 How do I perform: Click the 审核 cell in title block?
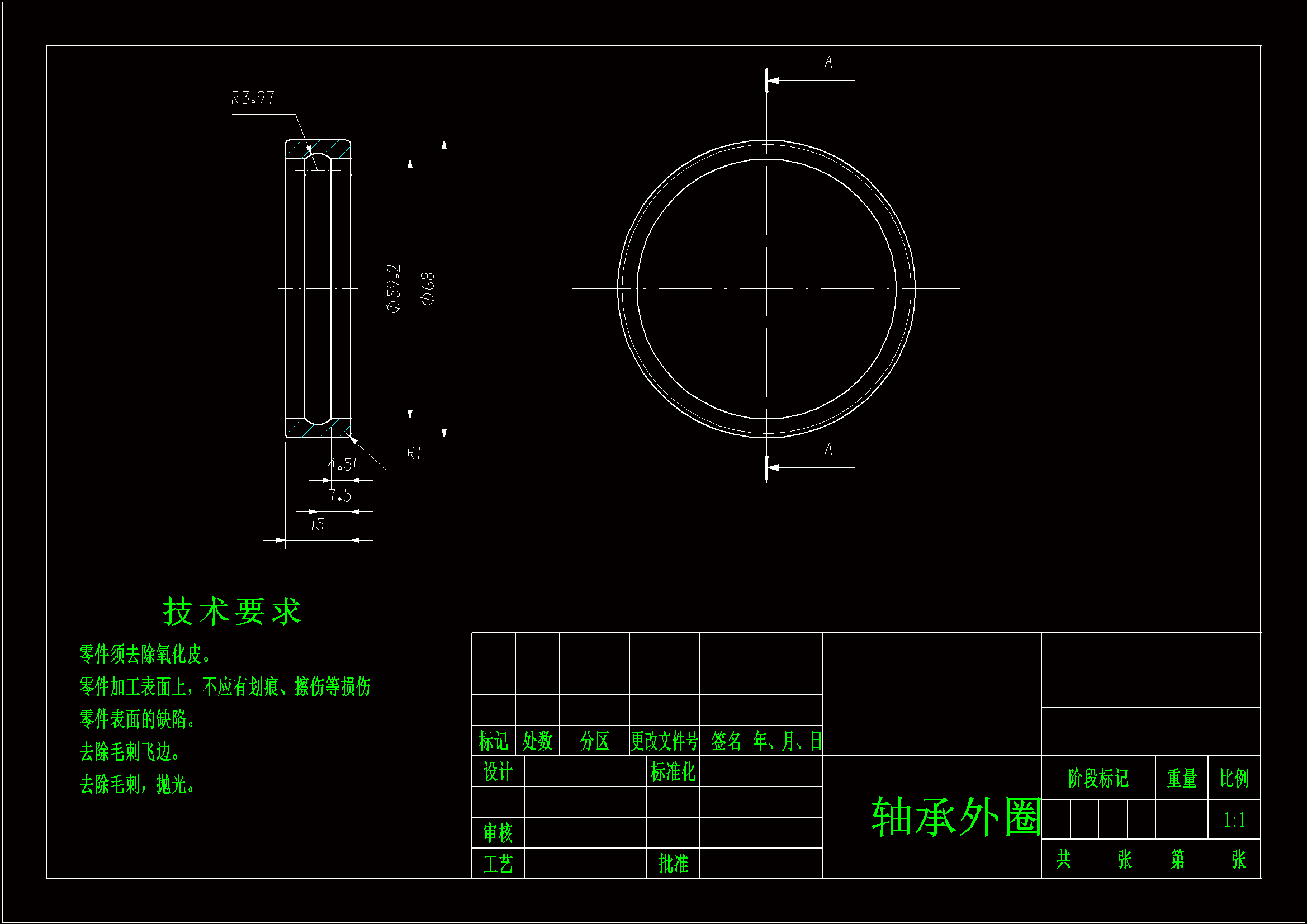(498, 833)
